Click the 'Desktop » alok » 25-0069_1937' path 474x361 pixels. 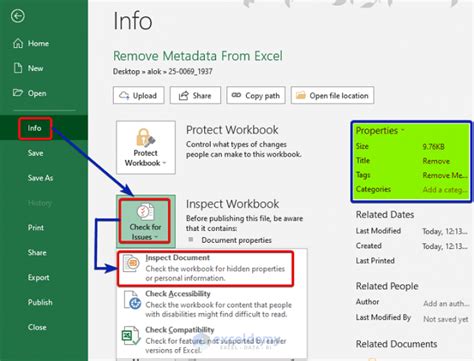pyautogui.click(x=163, y=71)
